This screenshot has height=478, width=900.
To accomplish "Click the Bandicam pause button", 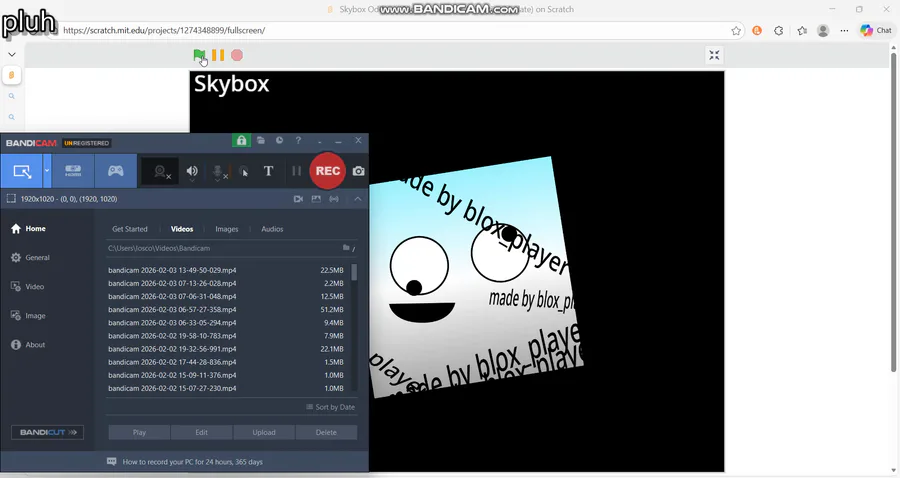I will point(296,171).
